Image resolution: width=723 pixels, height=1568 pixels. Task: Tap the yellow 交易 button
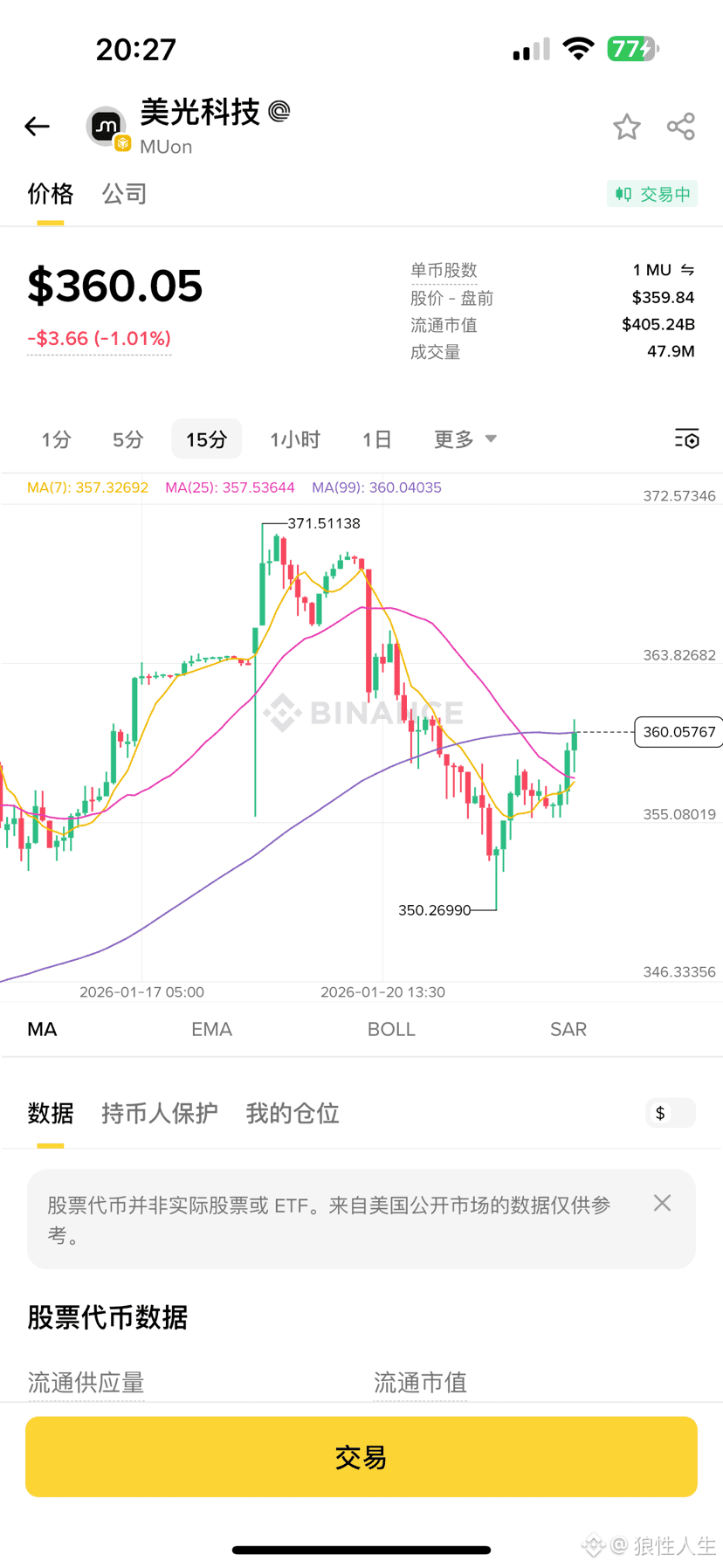click(361, 1457)
